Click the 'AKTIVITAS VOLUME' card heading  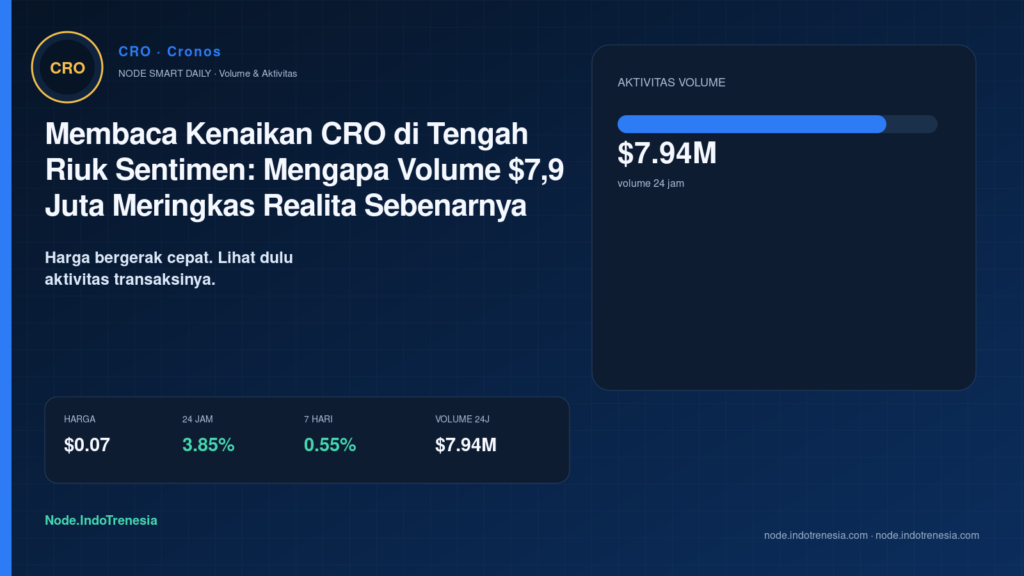[671, 83]
